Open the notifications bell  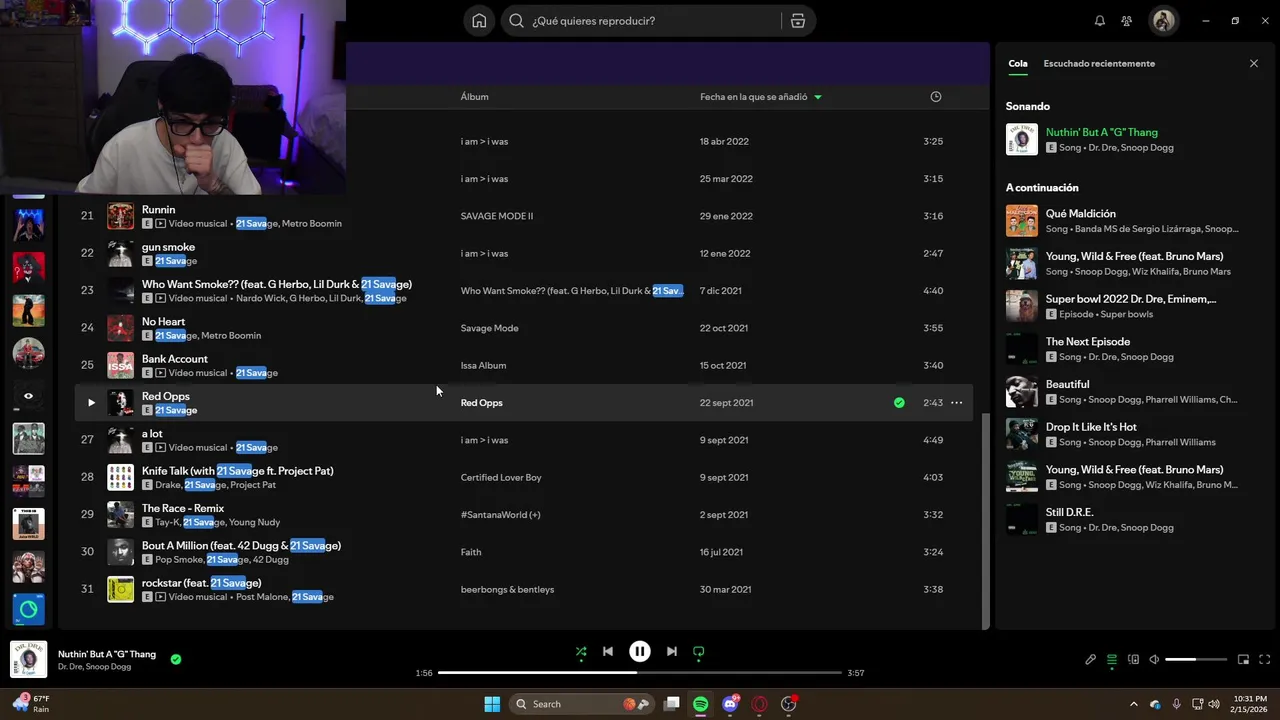(1100, 21)
